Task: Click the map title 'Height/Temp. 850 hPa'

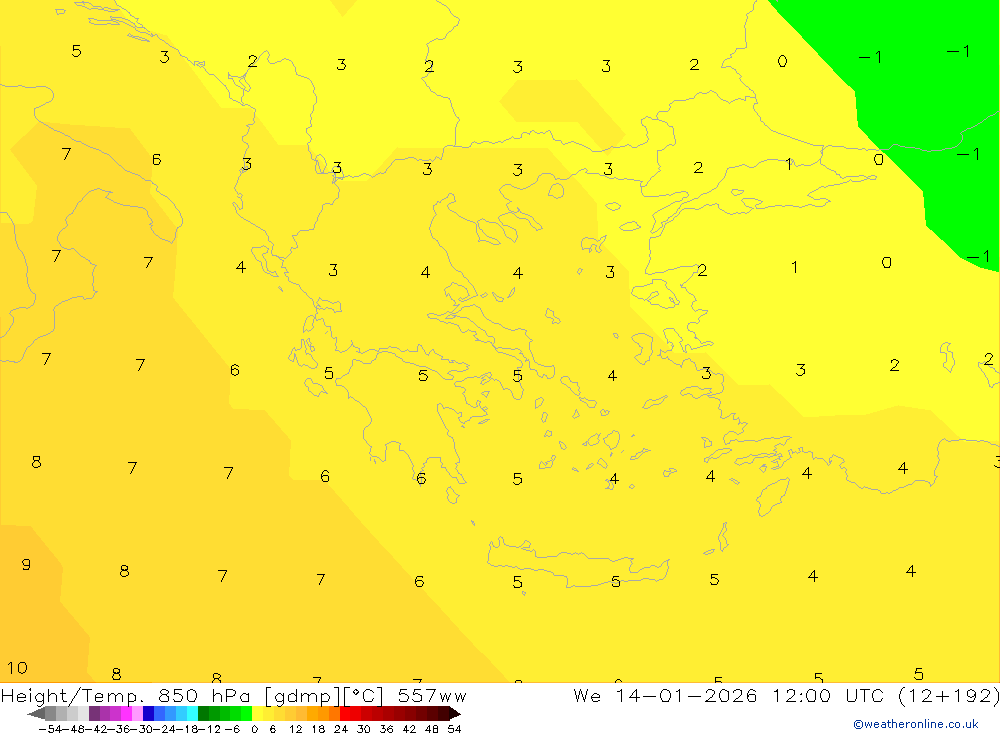Action: pyautogui.click(x=126, y=696)
